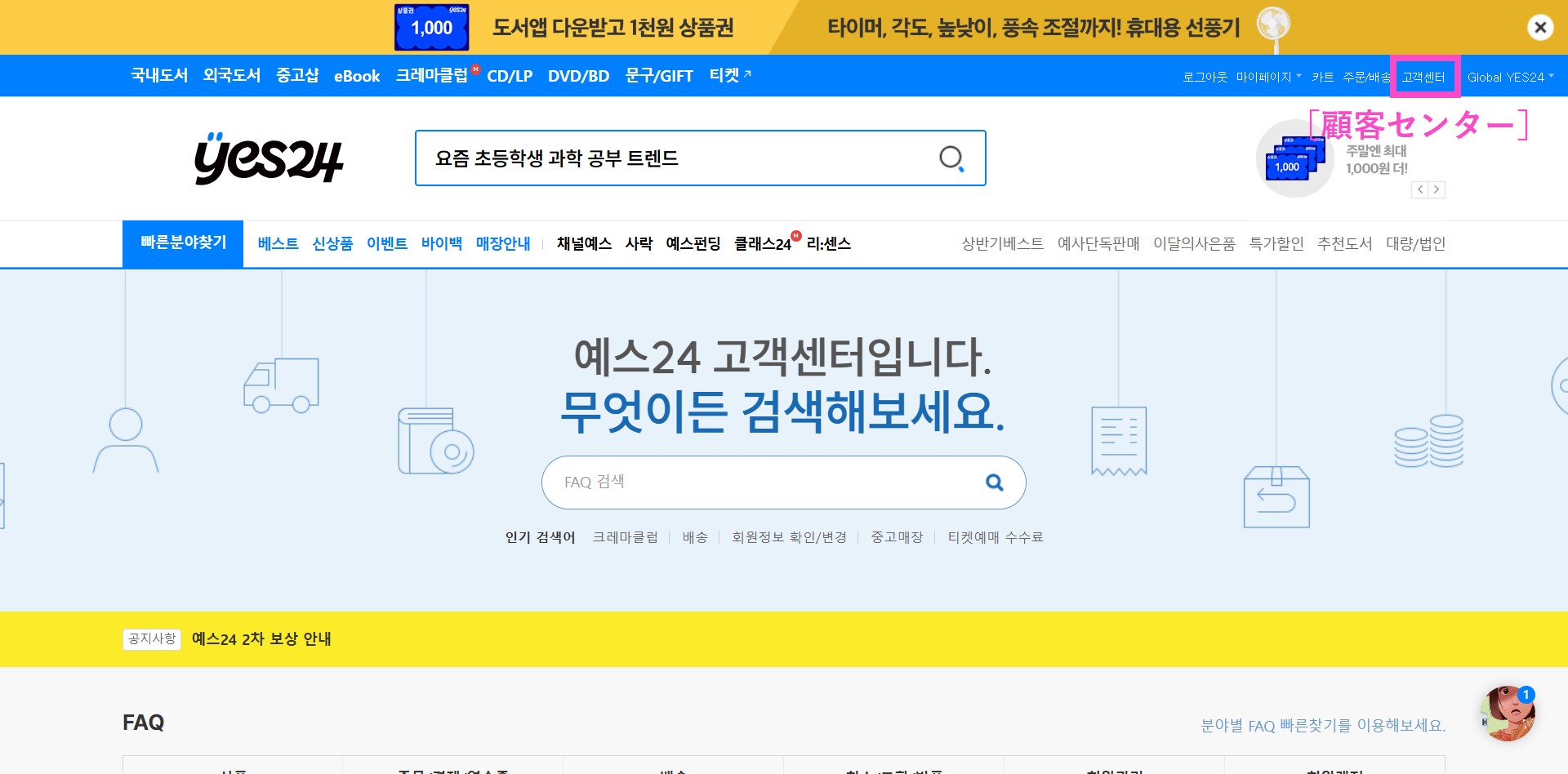
Task: Open 추천도서 link
Action: pos(1344,243)
